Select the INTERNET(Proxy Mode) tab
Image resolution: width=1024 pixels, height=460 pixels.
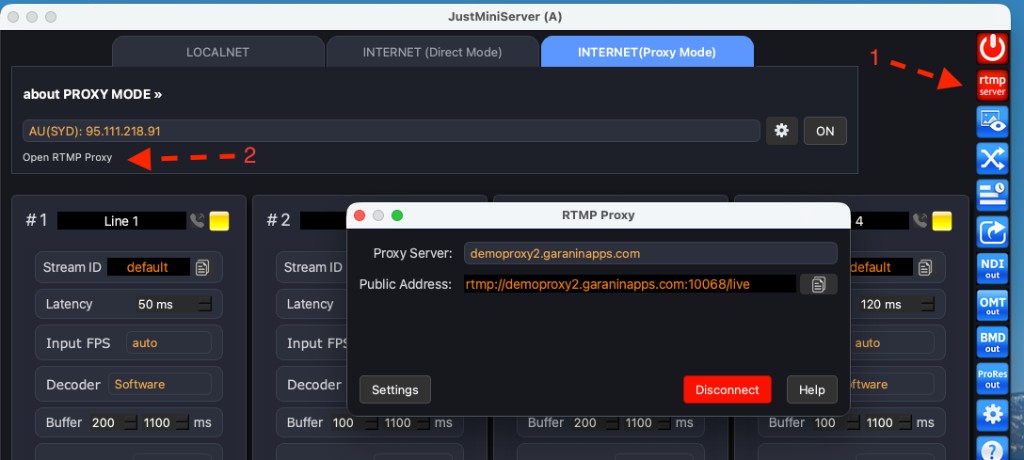click(x=647, y=52)
